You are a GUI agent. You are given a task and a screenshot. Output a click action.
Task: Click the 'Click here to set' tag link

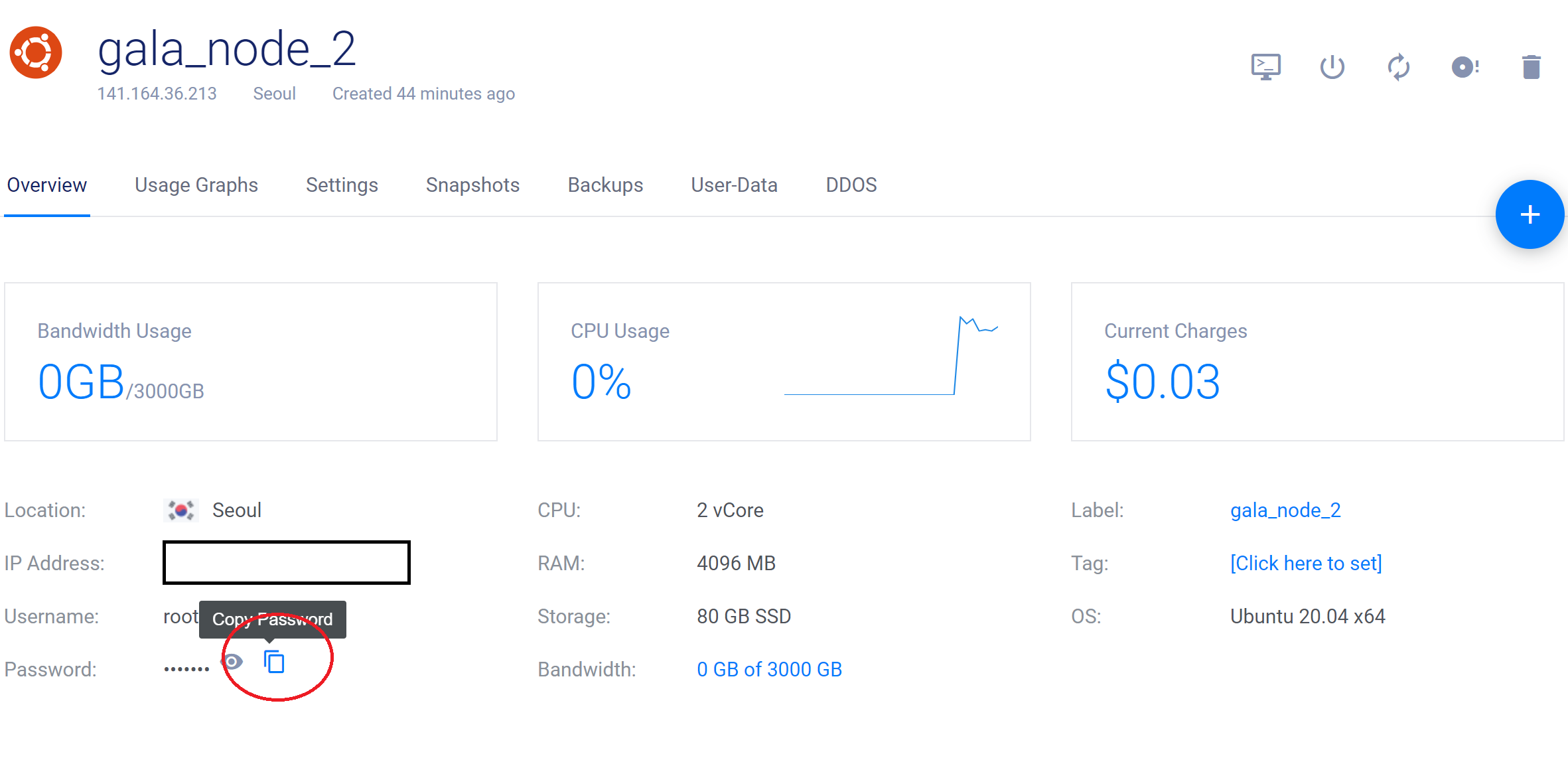[x=1305, y=563]
